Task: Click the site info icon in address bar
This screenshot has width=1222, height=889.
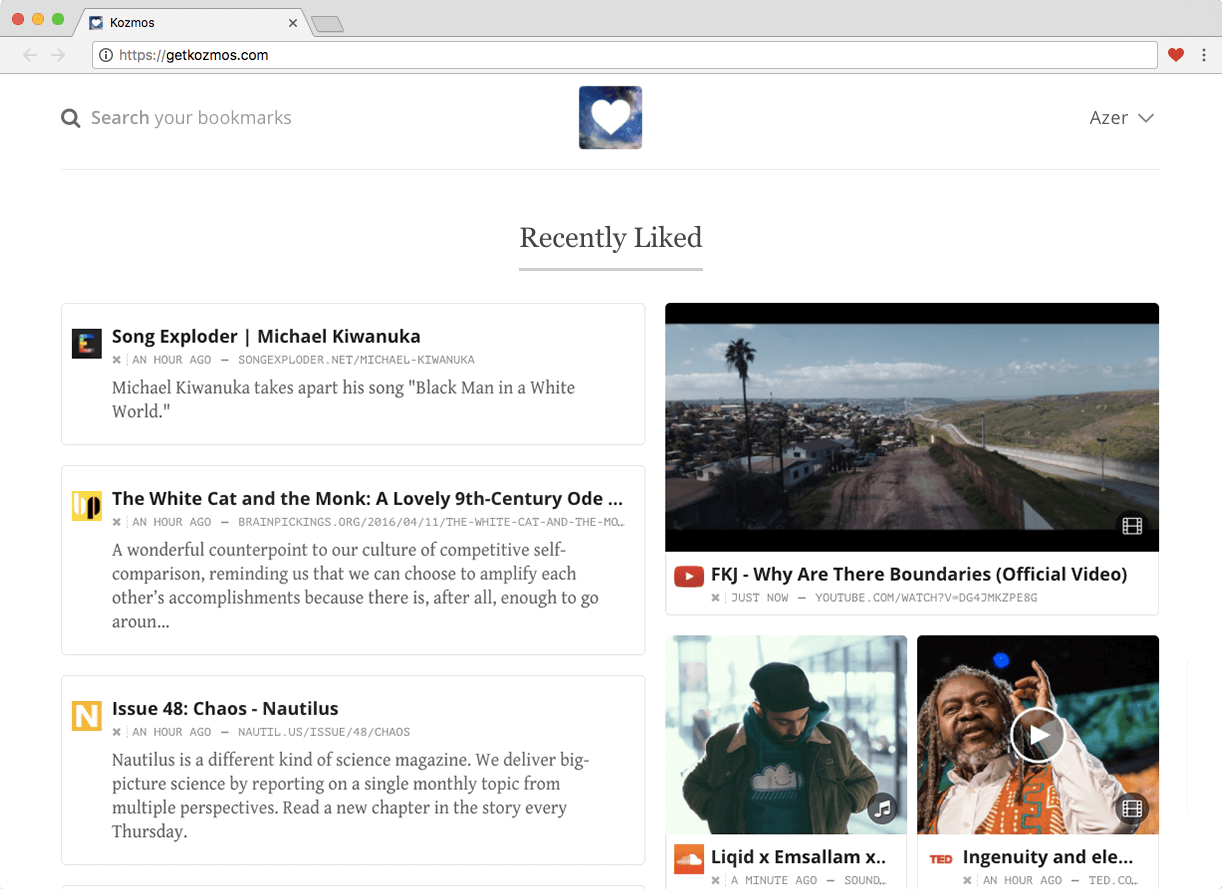Action: pyautogui.click(x=106, y=55)
